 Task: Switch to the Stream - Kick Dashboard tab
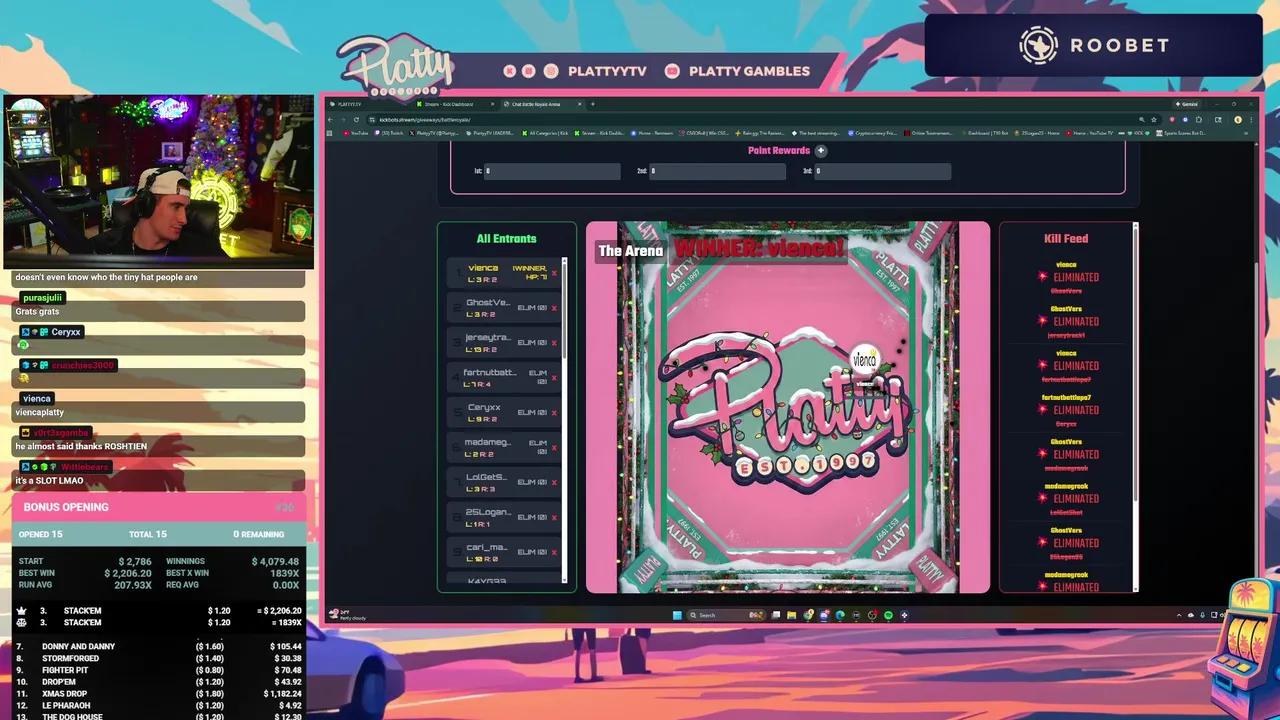click(x=445, y=104)
